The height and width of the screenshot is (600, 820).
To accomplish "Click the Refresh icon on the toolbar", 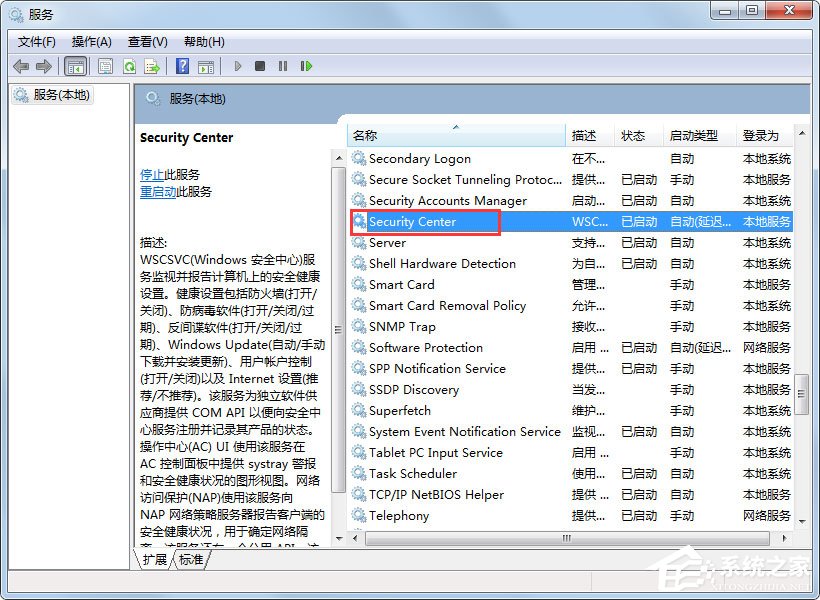I will coord(129,66).
